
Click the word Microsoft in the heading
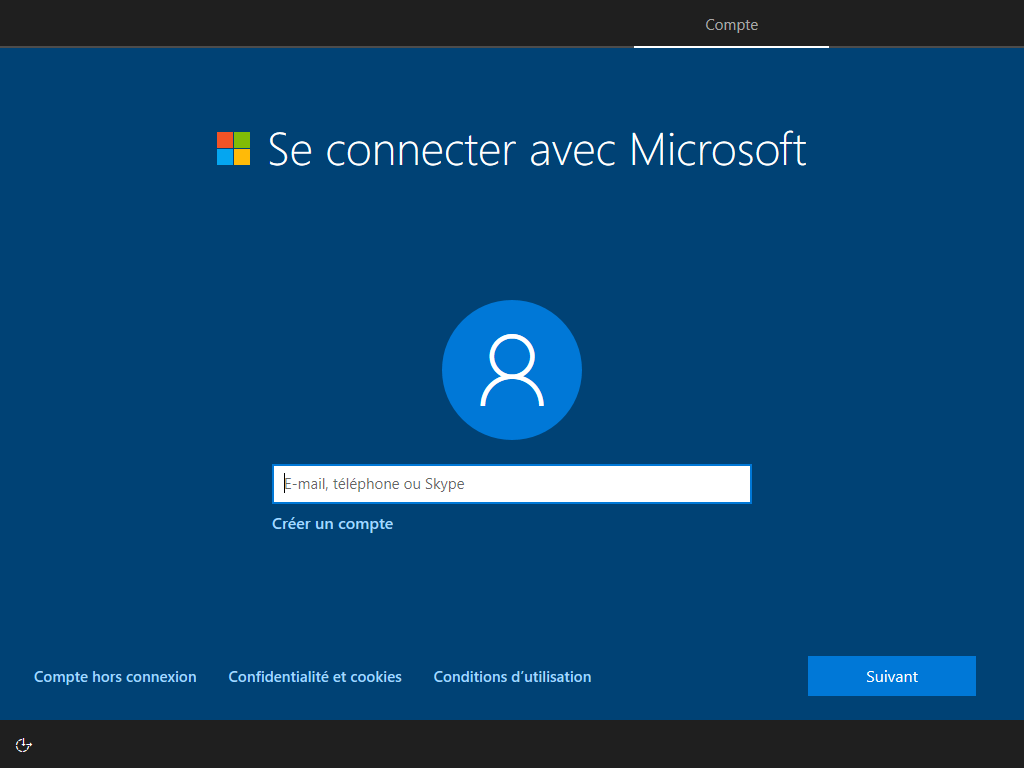click(x=717, y=150)
